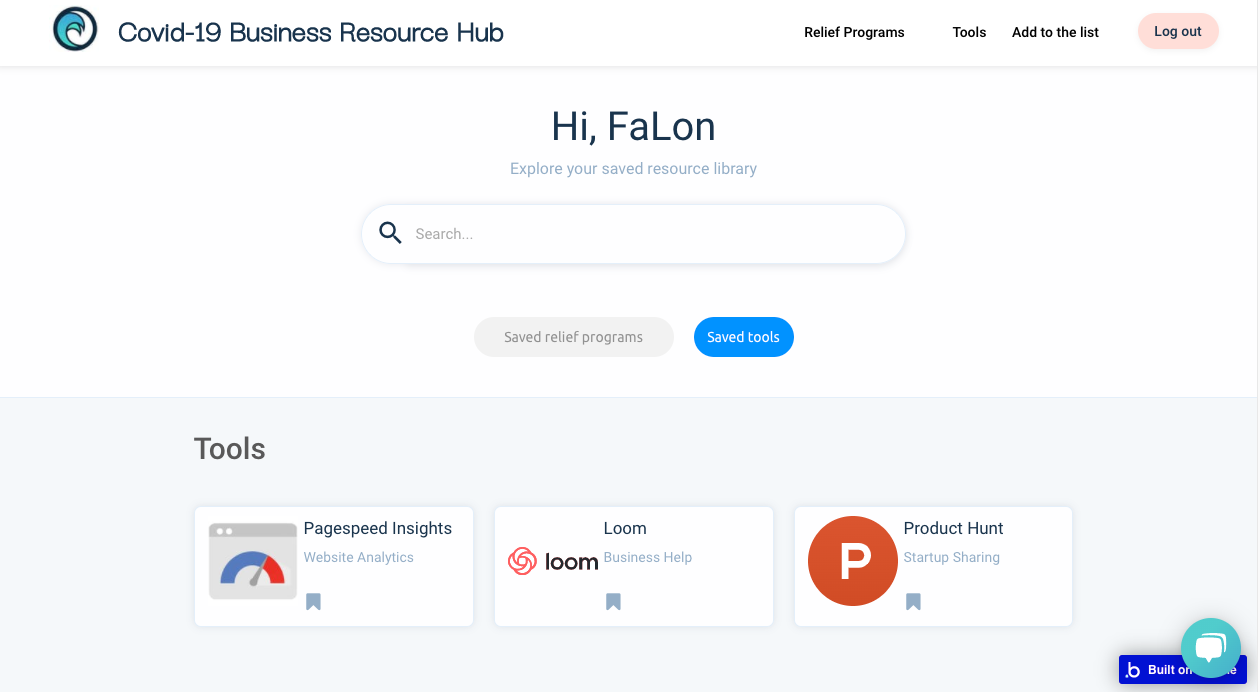Toggle bookmark on Pagespeed Insights card

point(313,601)
